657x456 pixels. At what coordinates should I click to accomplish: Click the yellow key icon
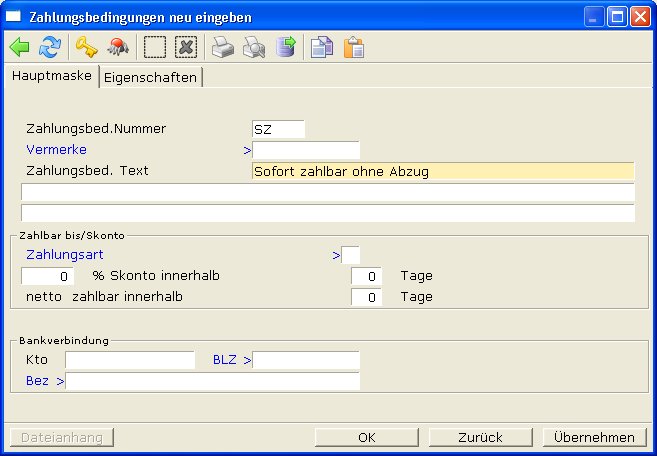[86, 47]
